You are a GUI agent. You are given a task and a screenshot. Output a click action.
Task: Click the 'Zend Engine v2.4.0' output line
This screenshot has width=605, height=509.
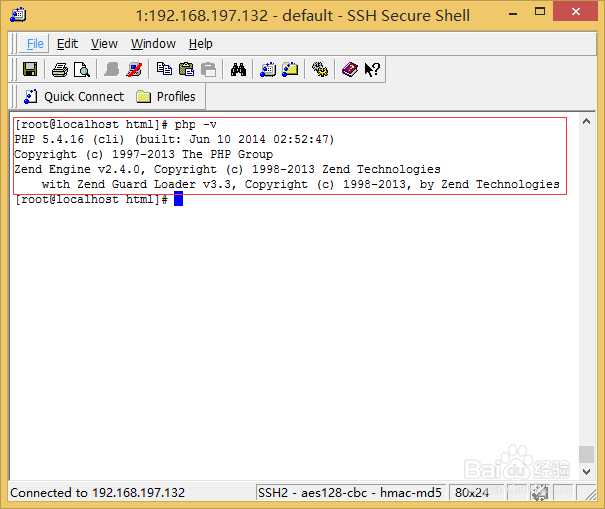(227, 169)
